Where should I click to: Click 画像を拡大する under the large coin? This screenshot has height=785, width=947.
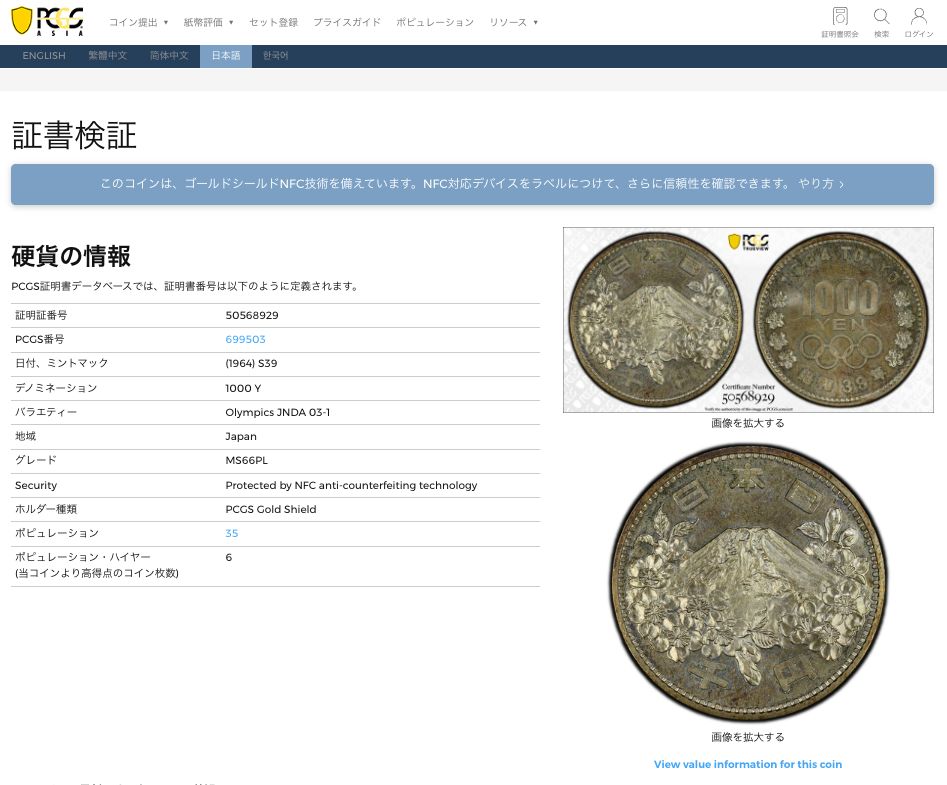[x=748, y=737]
